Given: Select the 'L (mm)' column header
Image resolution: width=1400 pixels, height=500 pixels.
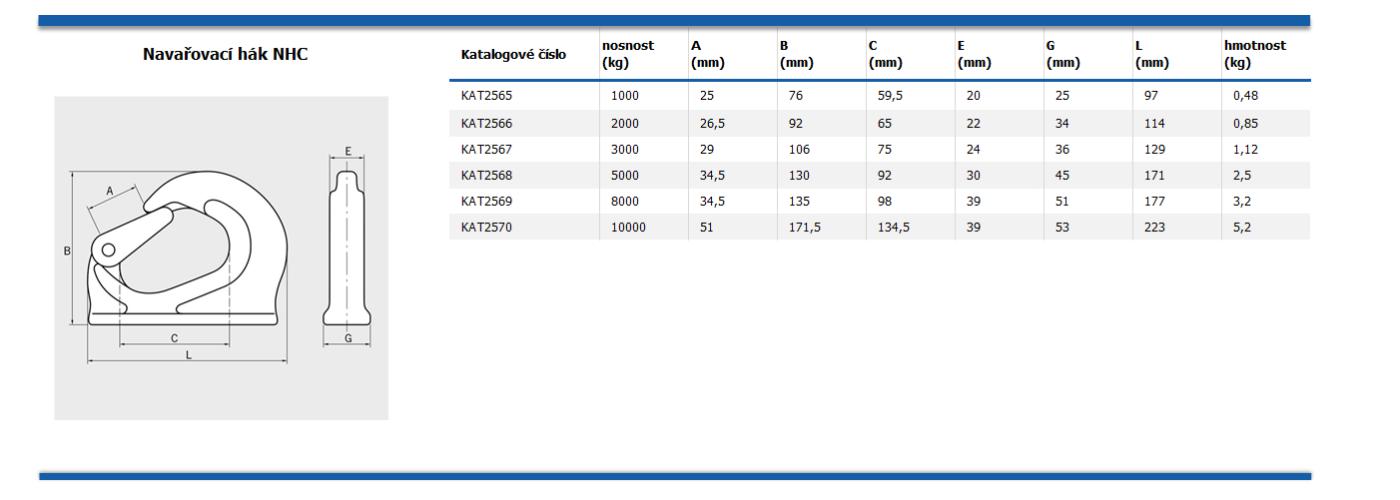Looking at the screenshot, I should [1152, 54].
